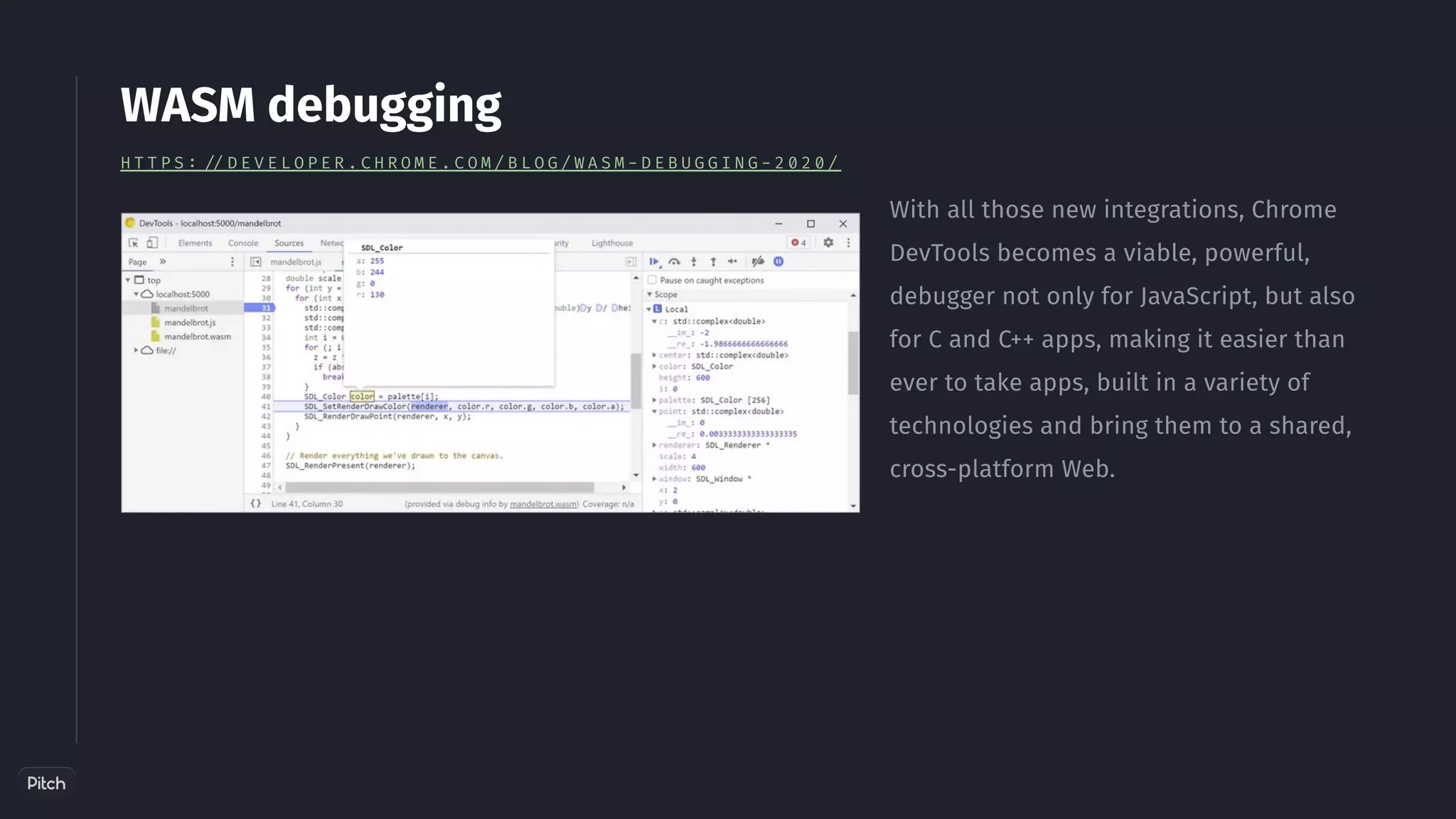Screen dimensions: 1456x819
Task: Click the editor horizontal scrollbar
Action: [439, 488]
